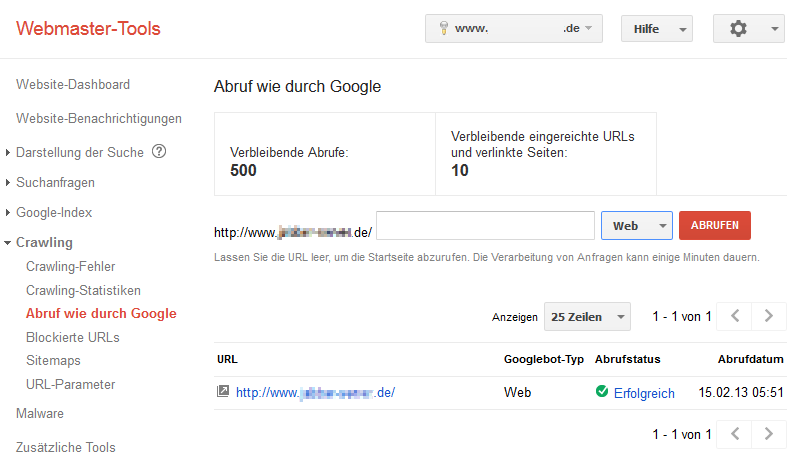Open the site selector dropdown
Viewport: 802px width, 466px height.
tap(514, 29)
